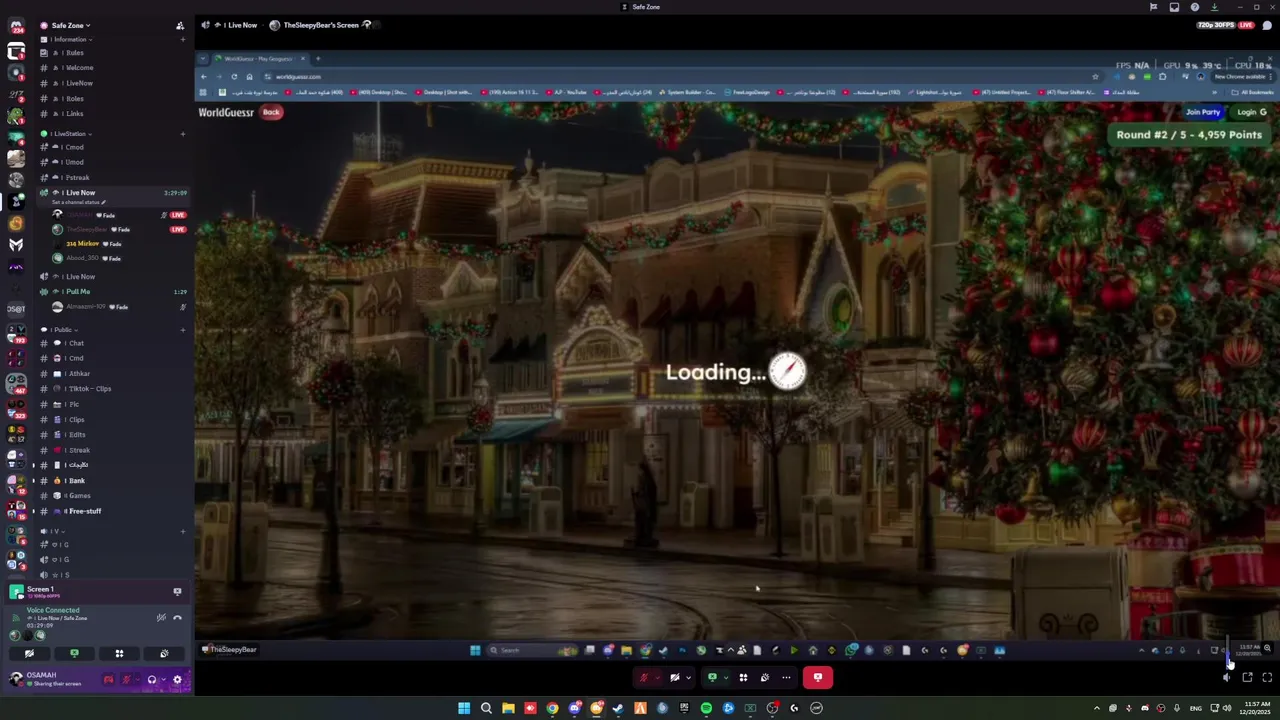Open the Chat channel under Public
The image size is (1280, 720).
[x=112, y=343]
